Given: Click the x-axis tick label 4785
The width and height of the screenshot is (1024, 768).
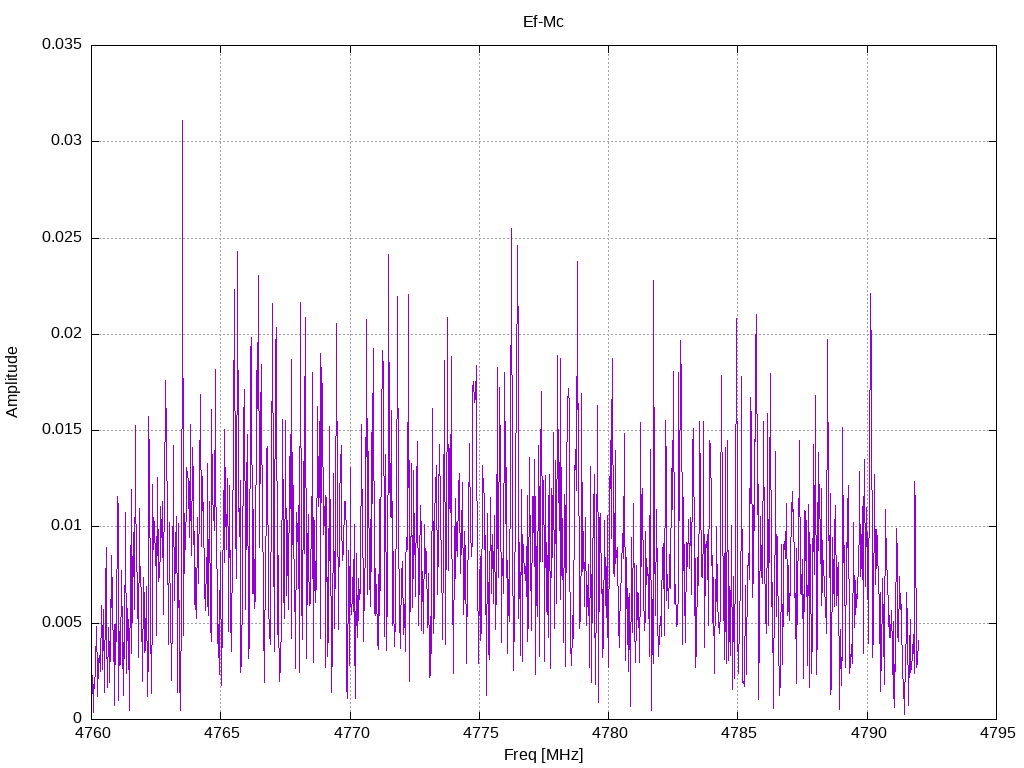Looking at the screenshot, I should point(739,733).
